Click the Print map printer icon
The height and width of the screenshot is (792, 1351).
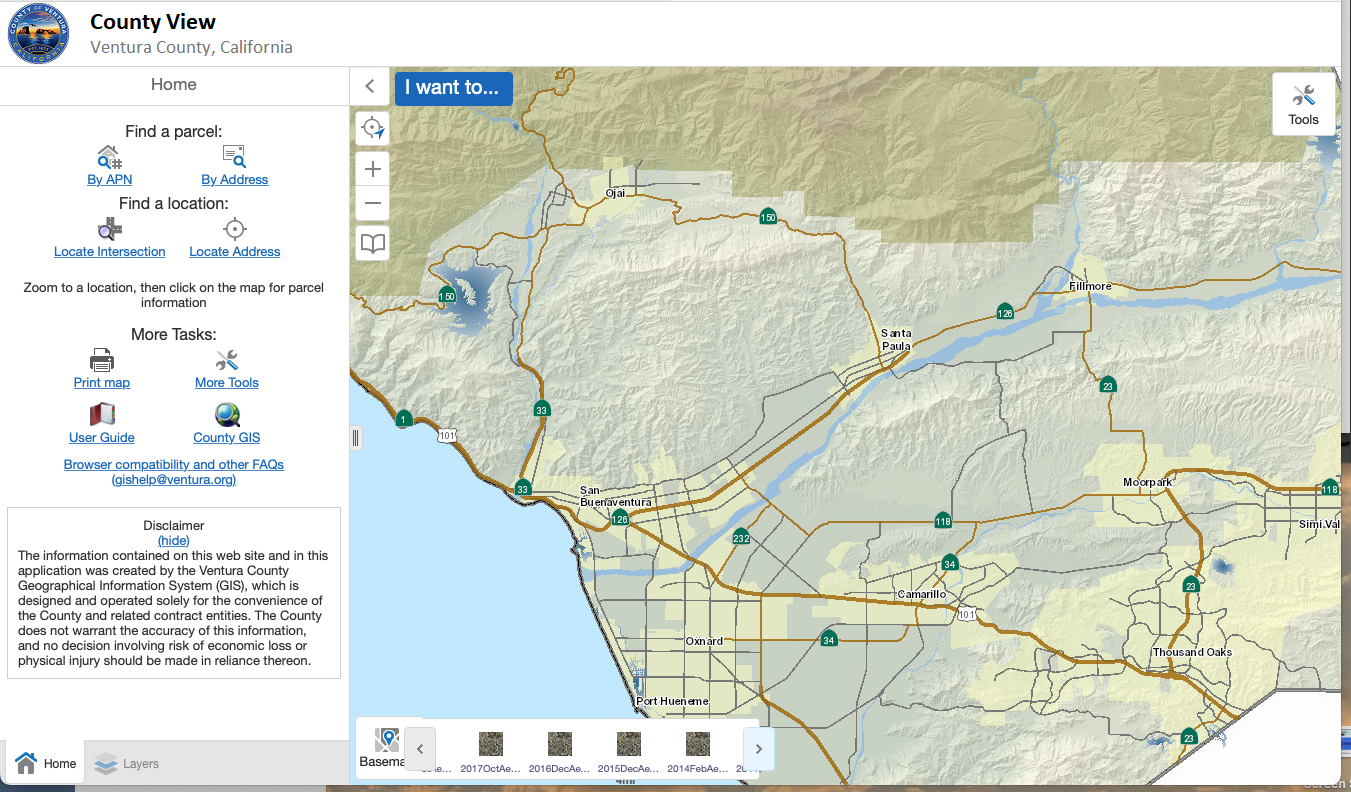[102, 360]
